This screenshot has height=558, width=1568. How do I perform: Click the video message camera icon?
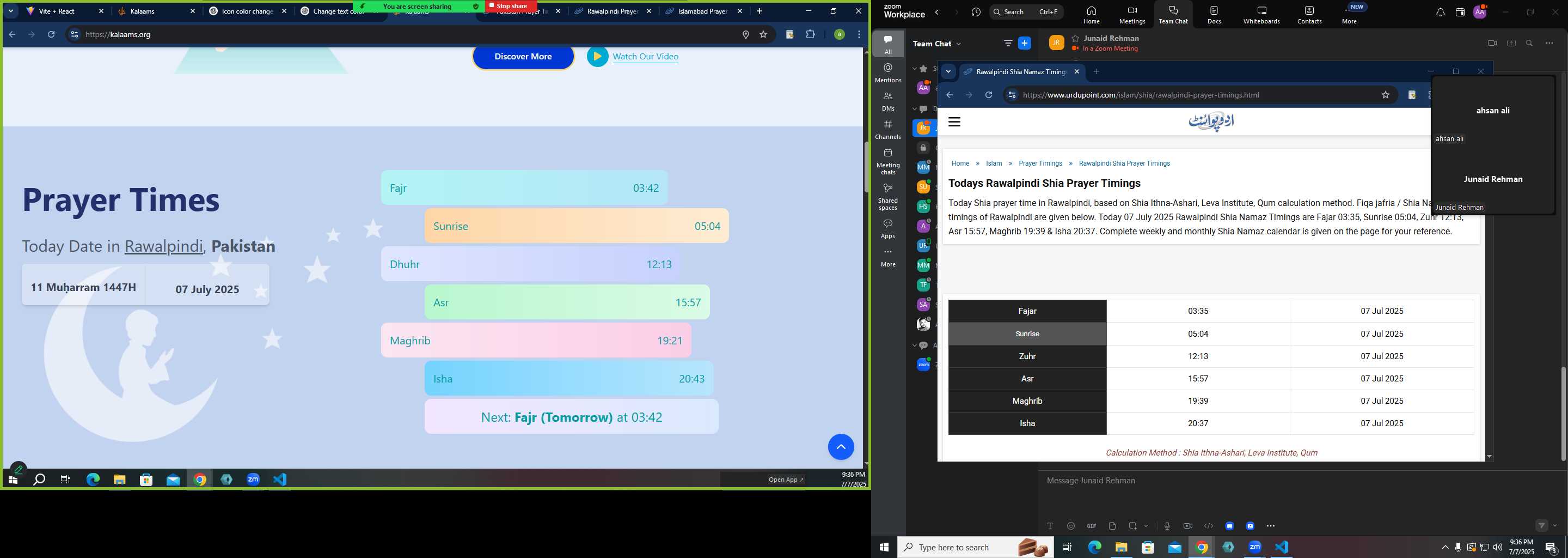click(x=1187, y=526)
